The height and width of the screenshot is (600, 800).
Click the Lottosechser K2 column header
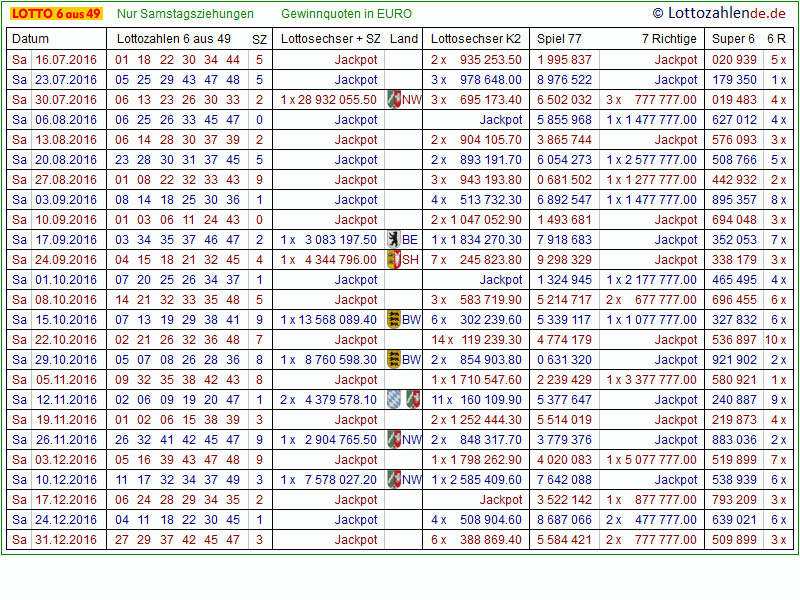pyautogui.click(x=476, y=39)
